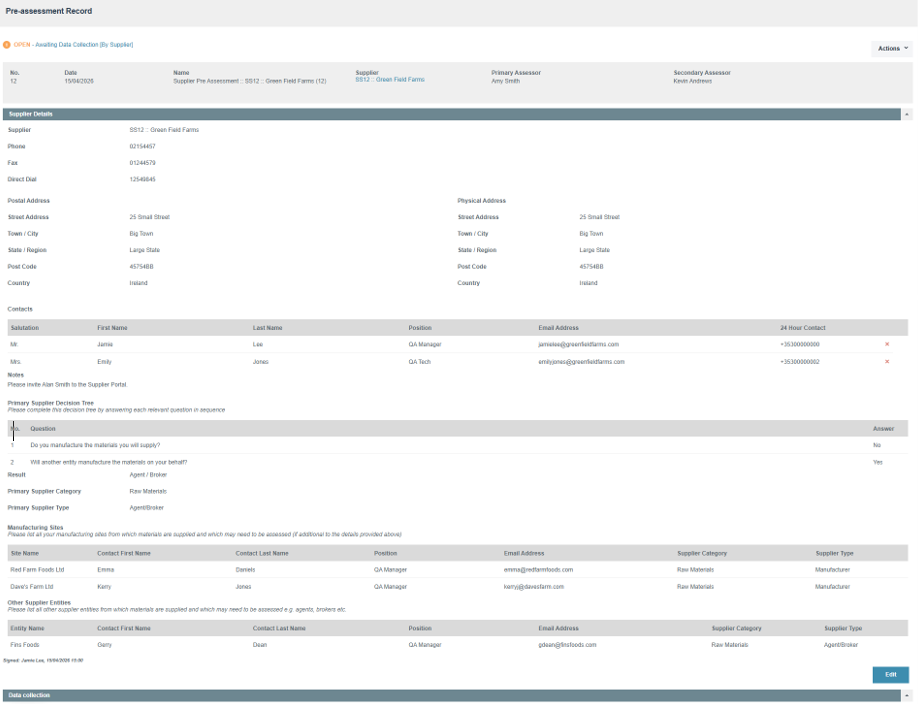
Task: Click the postal Post Code value 45754BB
Action: (x=141, y=266)
